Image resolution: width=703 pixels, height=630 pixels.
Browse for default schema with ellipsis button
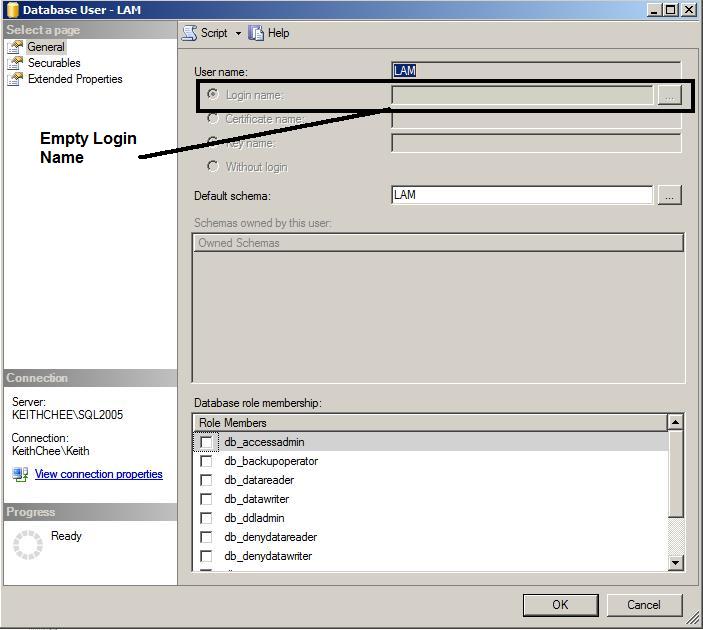click(x=669, y=195)
